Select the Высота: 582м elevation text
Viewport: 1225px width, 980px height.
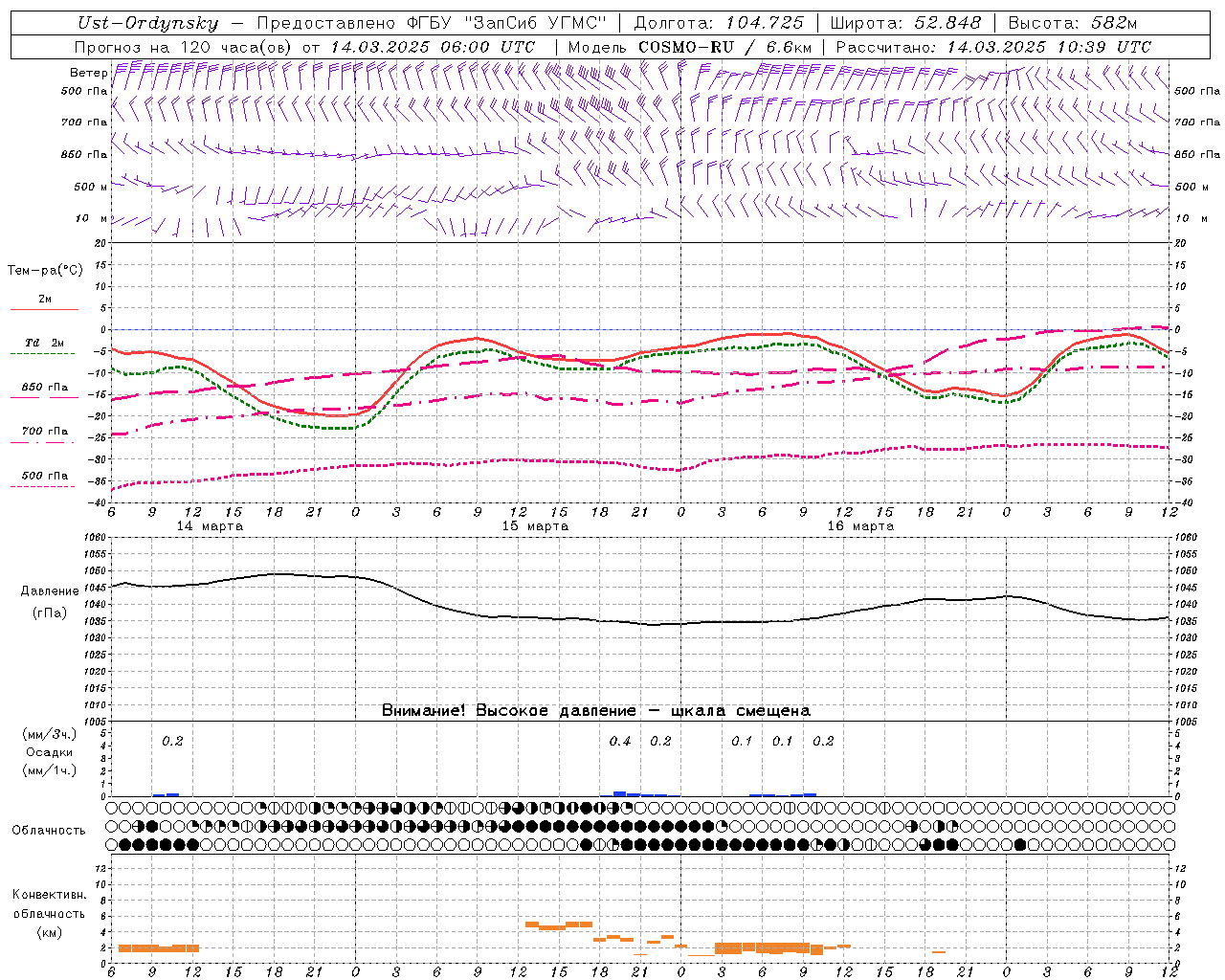1072,24
